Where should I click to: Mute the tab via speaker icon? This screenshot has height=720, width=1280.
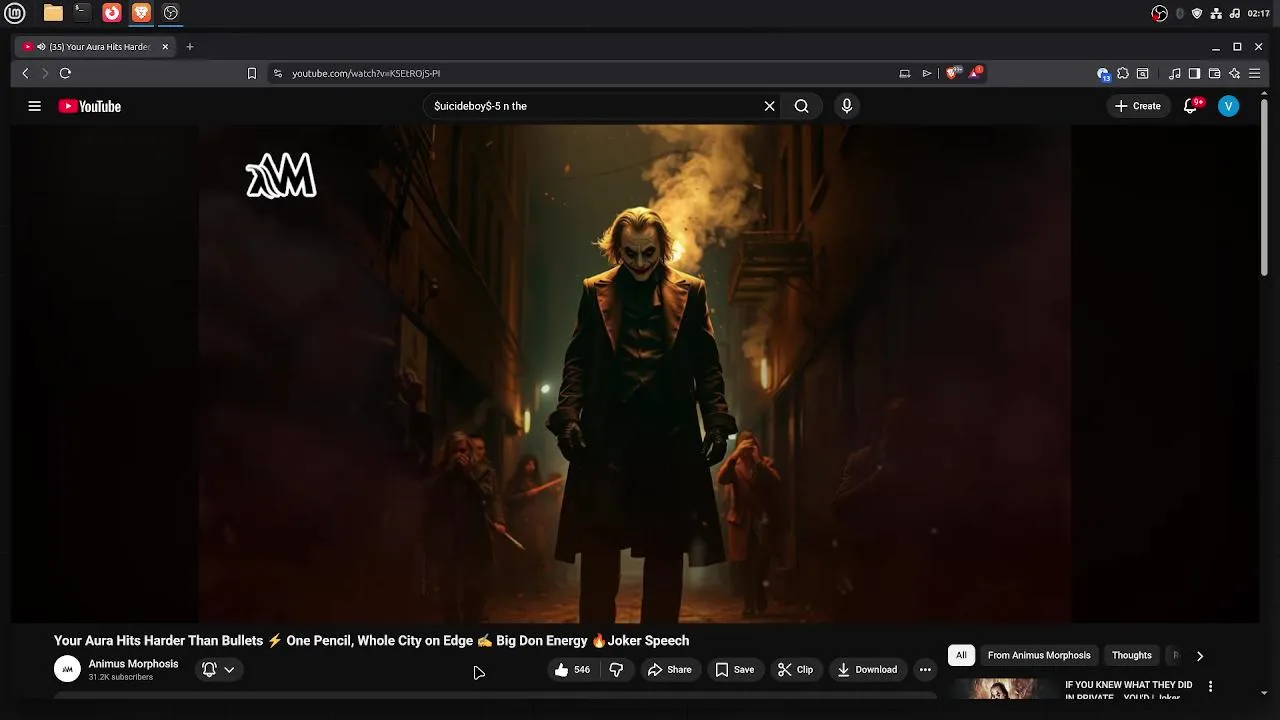[x=41, y=46]
